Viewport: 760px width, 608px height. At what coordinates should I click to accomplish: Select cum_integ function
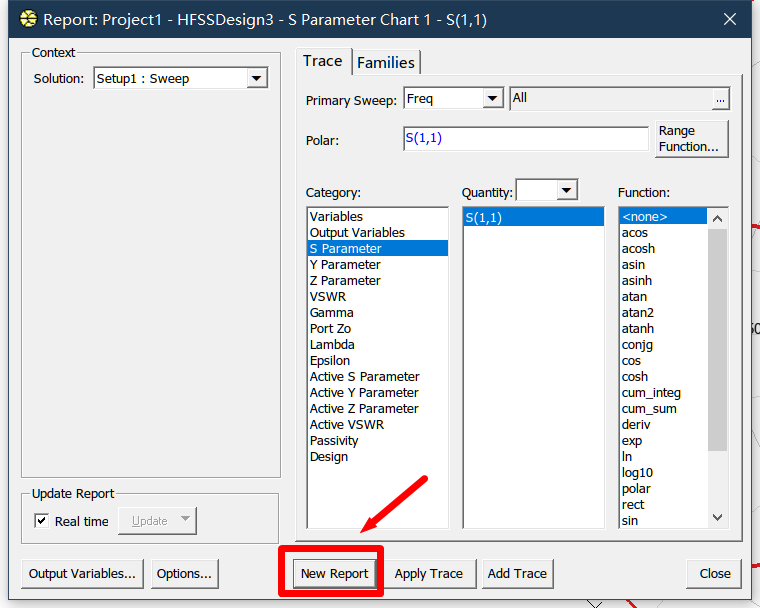pos(663,392)
